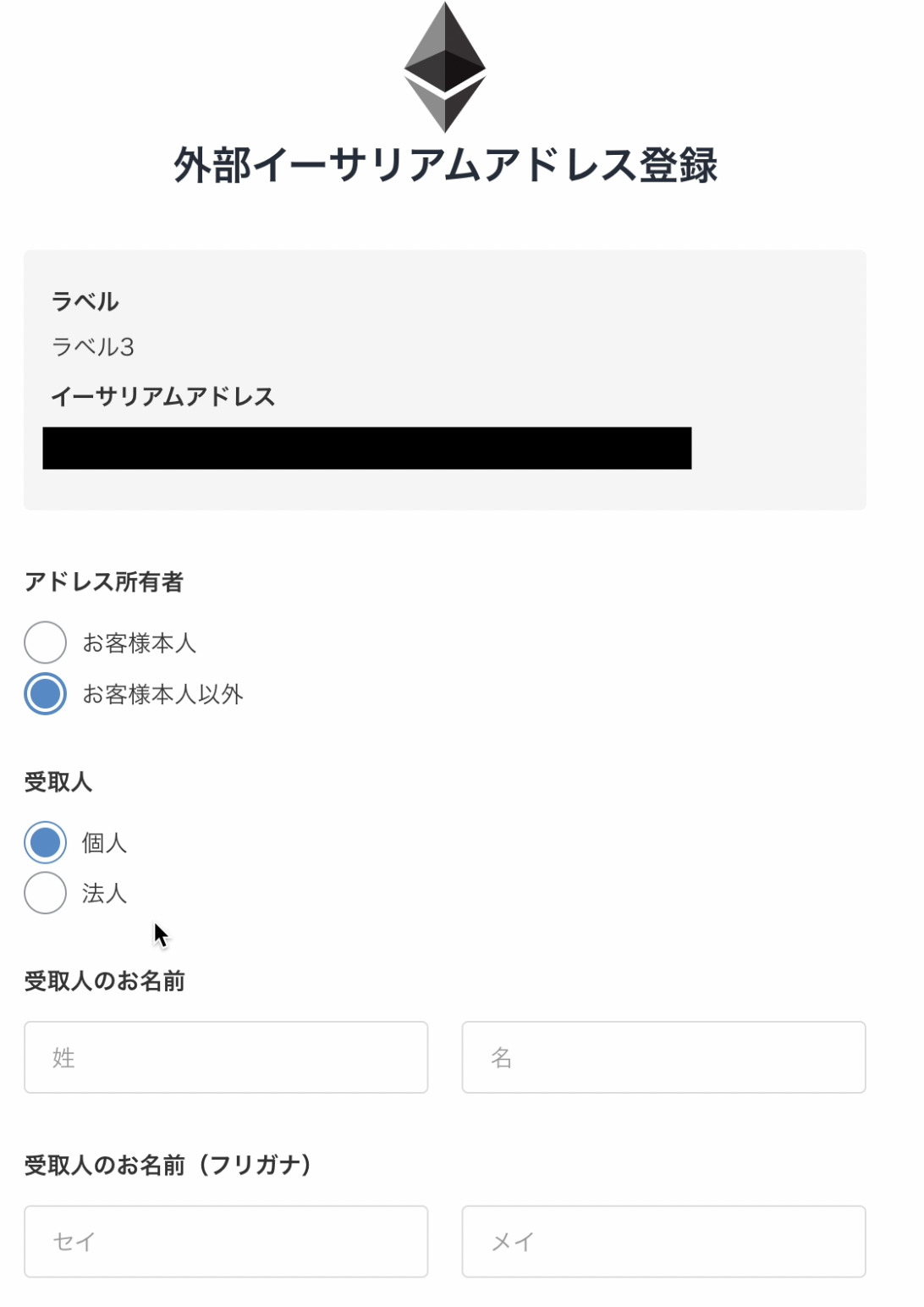The height and width of the screenshot is (1307, 924).
Task: Choose 法人 as the recipient type
Action: pos(45,892)
